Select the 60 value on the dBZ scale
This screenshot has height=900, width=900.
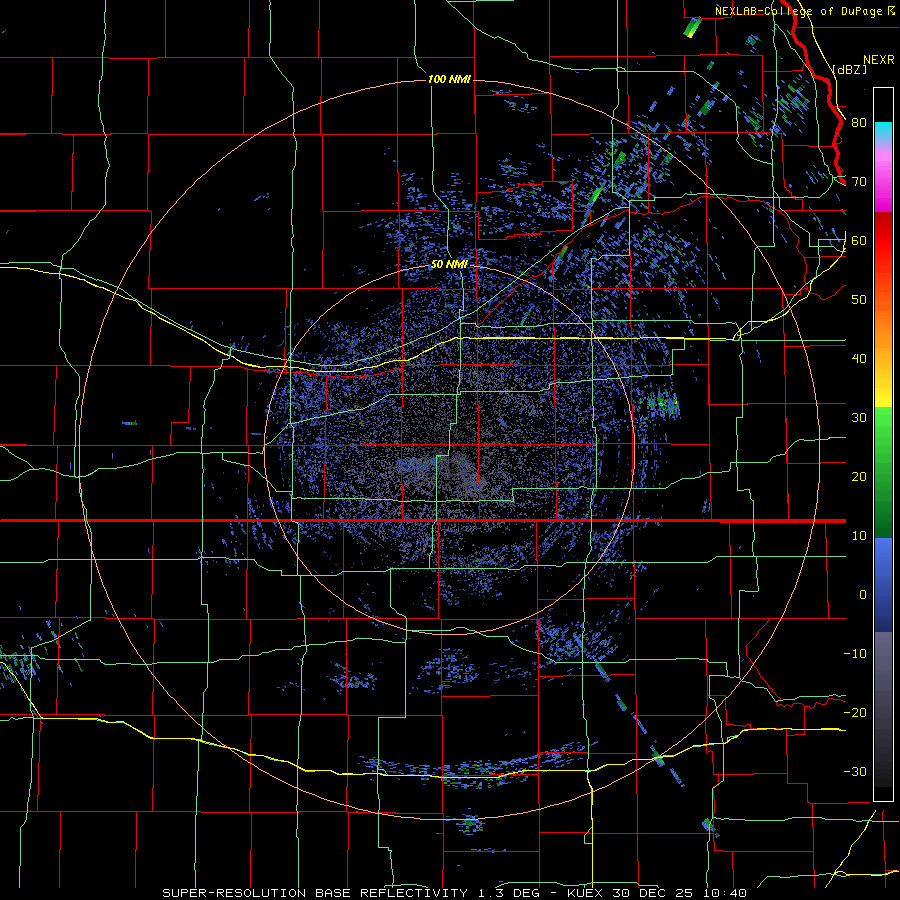(x=859, y=241)
